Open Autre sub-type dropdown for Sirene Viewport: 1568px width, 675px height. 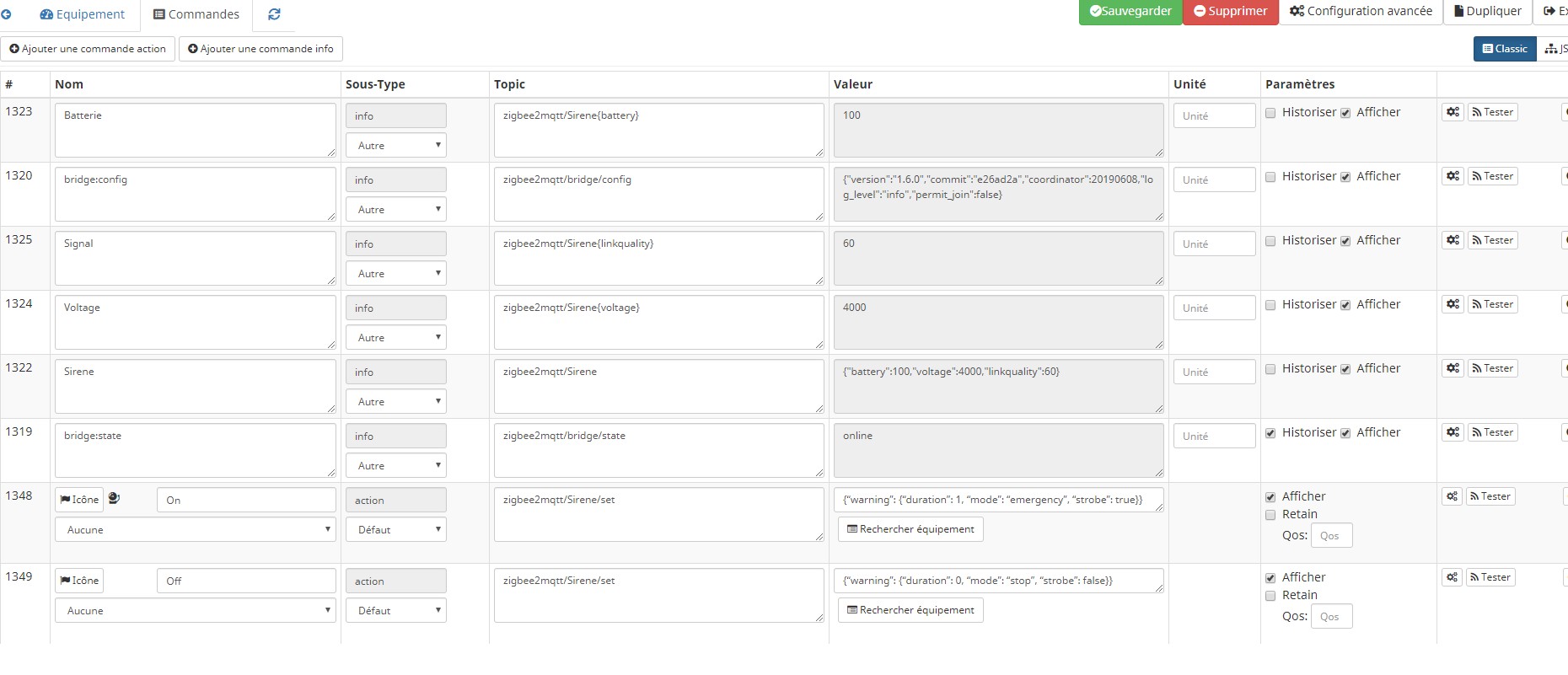click(x=395, y=401)
